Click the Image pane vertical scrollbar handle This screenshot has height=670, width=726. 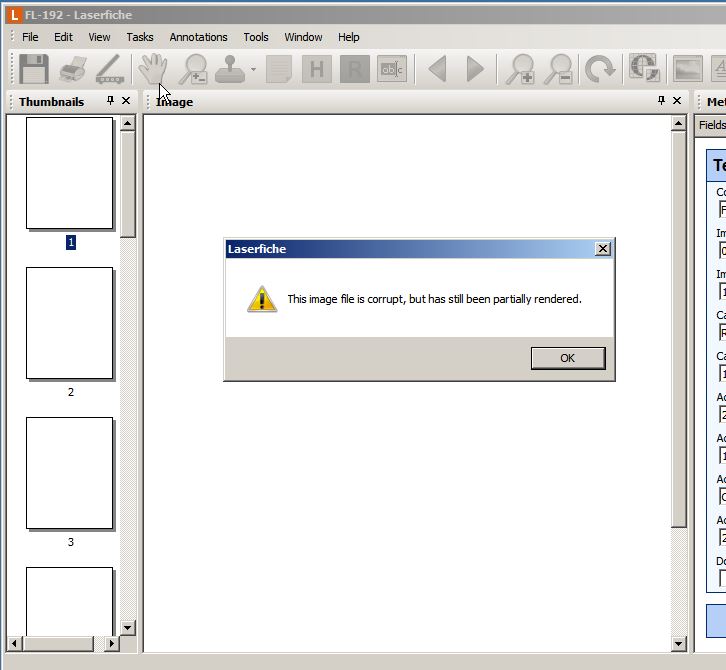coord(678,329)
